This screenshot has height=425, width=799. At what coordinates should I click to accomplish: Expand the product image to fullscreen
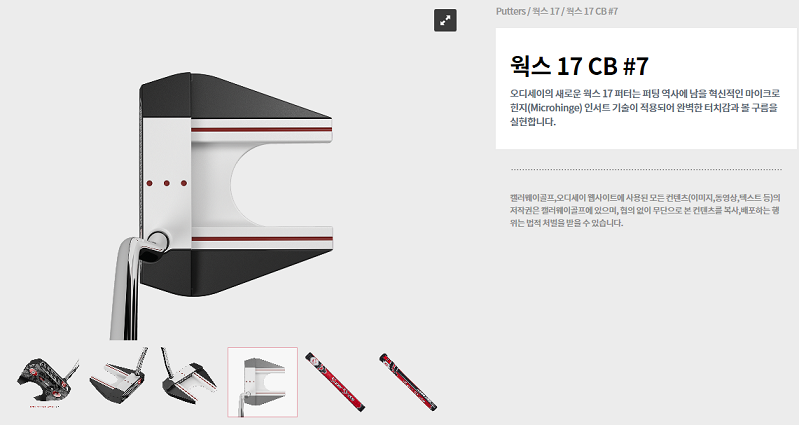click(445, 20)
